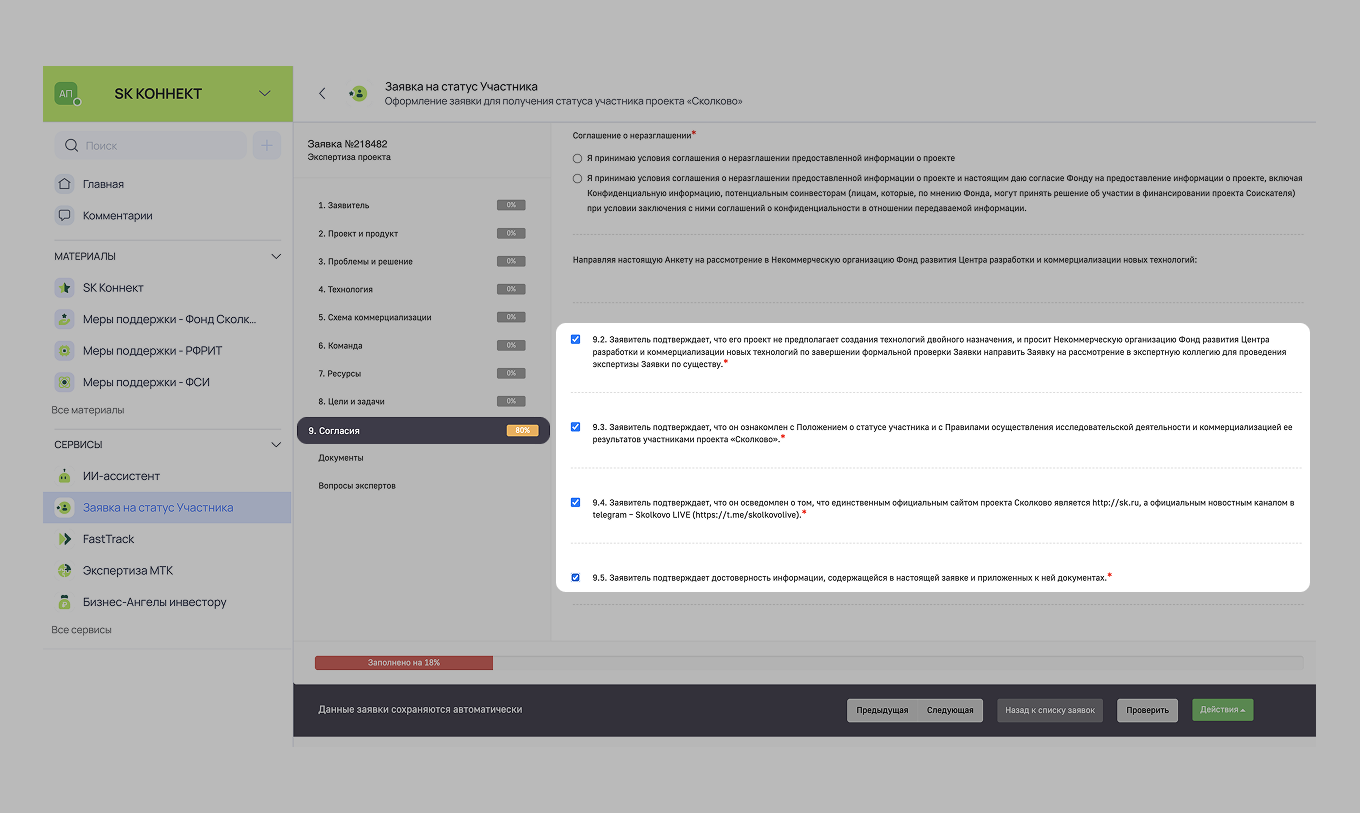This screenshot has width=1360, height=813.
Task: Click the Проверить button
Action: pos(1147,710)
